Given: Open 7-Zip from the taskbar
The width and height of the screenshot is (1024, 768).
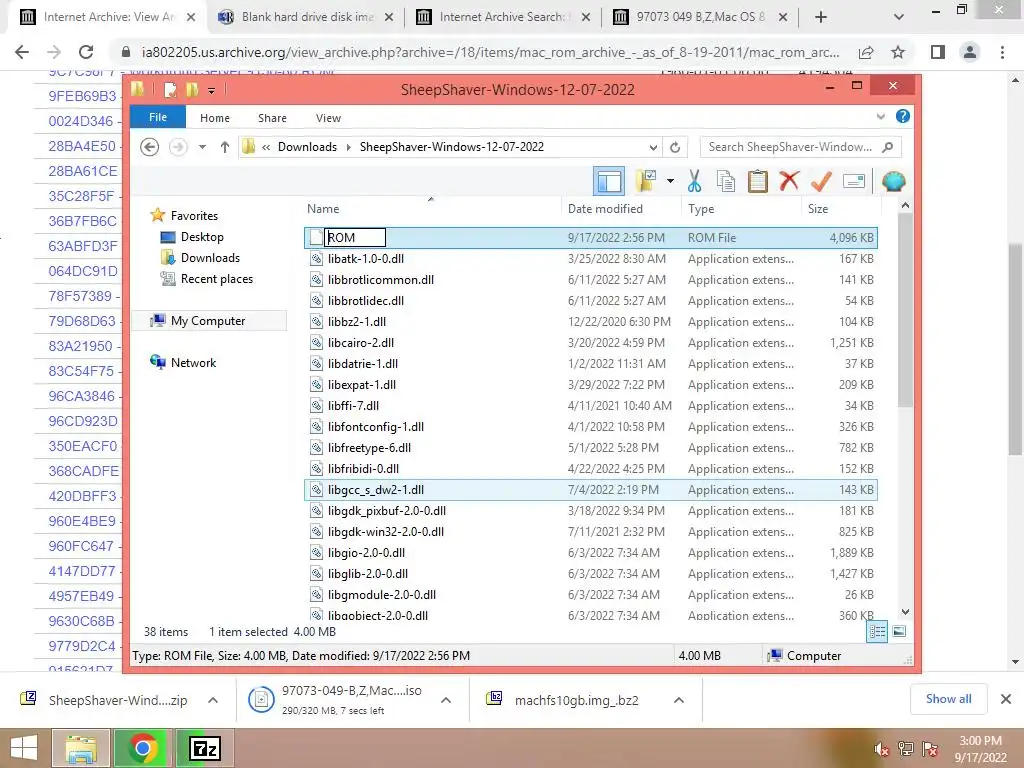Looking at the screenshot, I should tap(204, 748).
